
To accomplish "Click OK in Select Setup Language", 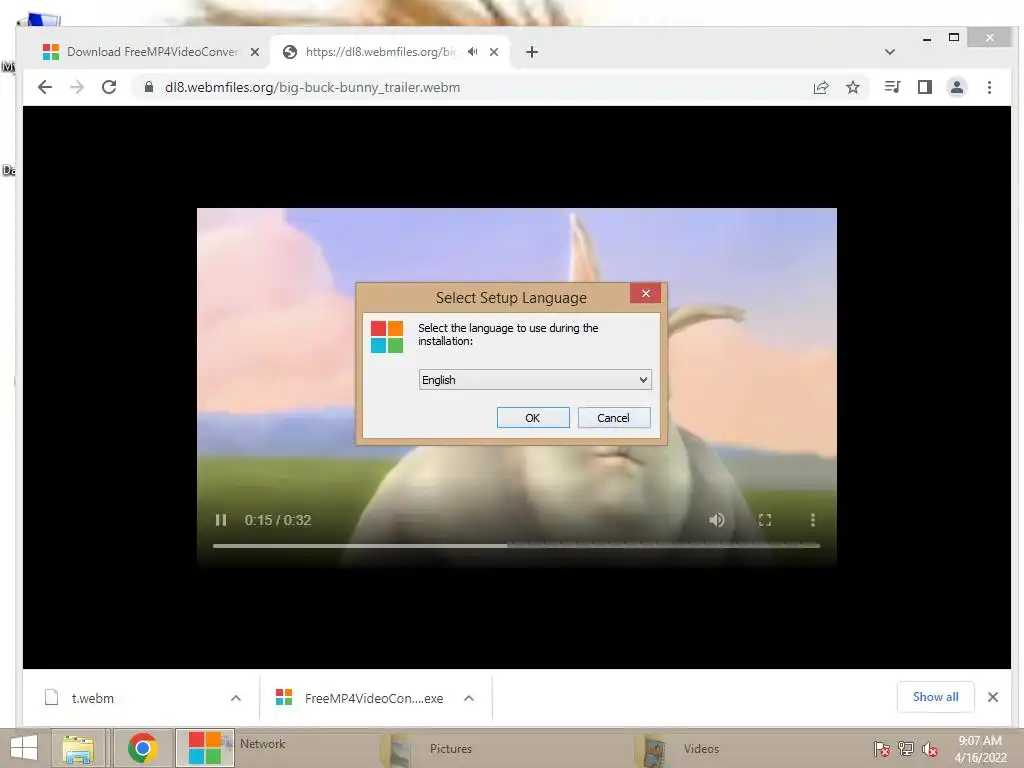I will [533, 418].
